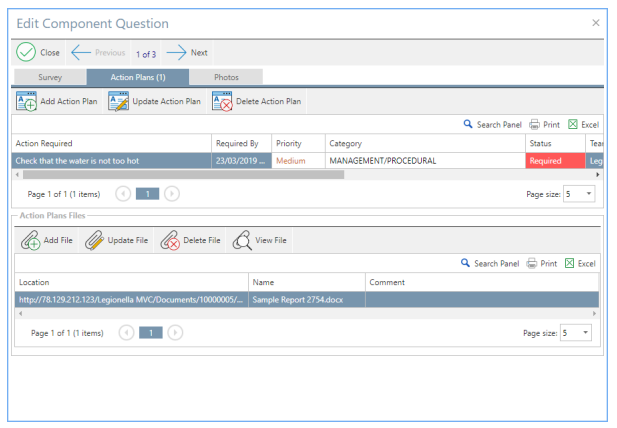Switch to the Photos tab

coord(226,77)
